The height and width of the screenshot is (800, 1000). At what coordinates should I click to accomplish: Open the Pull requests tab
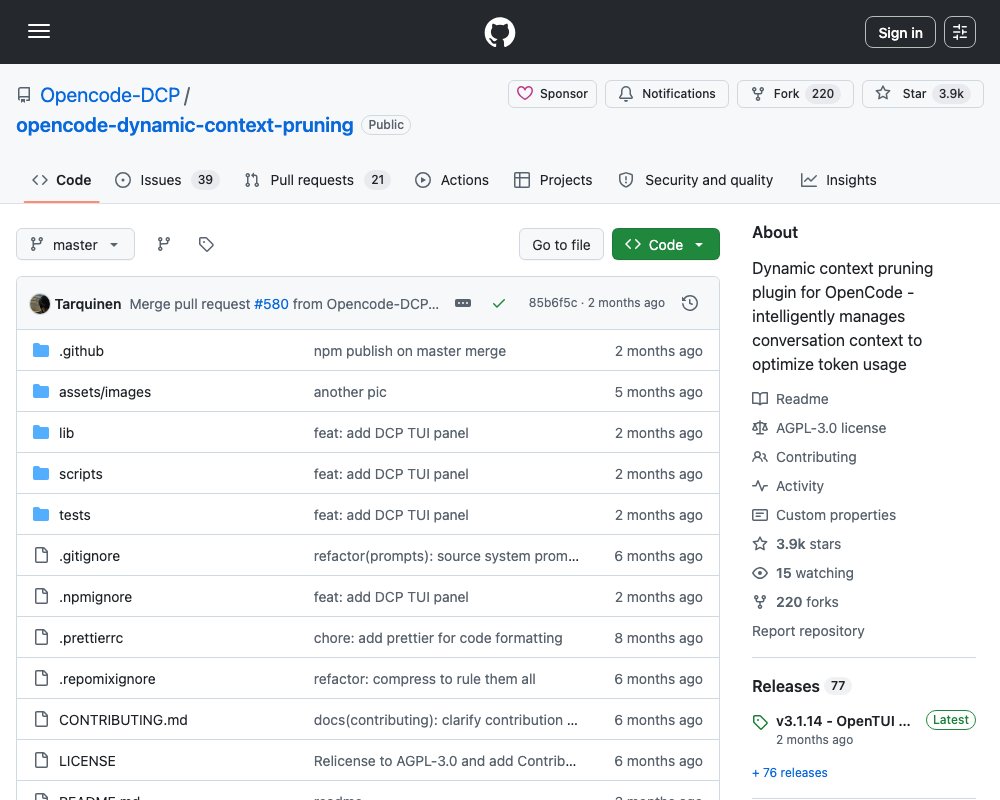tap(318, 180)
